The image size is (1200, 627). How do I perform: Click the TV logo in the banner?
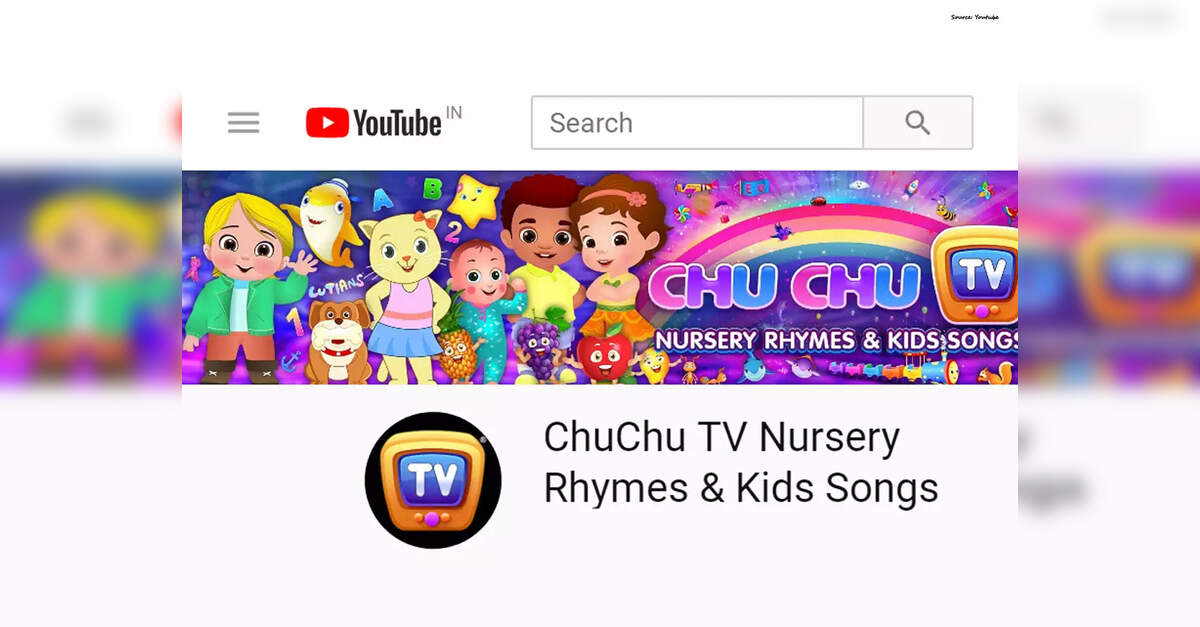tap(974, 273)
